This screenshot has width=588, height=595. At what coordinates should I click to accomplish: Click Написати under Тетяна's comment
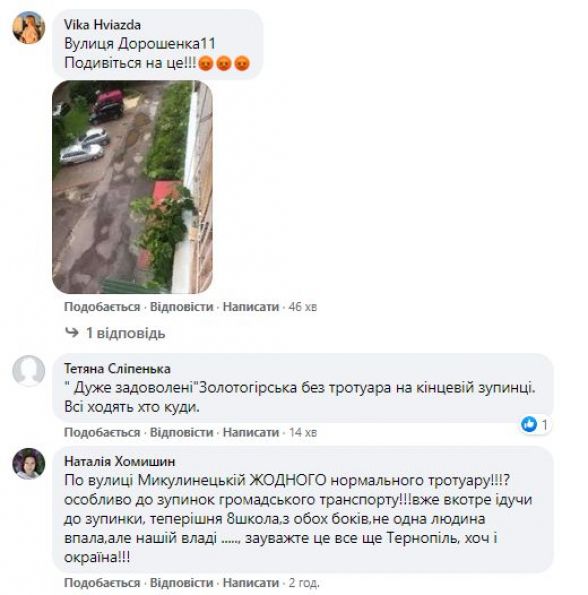[x=251, y=432]
